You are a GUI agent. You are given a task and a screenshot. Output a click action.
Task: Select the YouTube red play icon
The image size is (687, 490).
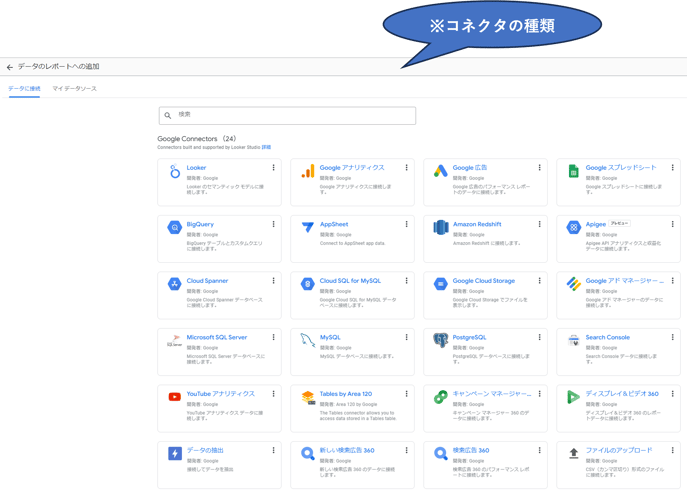[x=175, y=397]
